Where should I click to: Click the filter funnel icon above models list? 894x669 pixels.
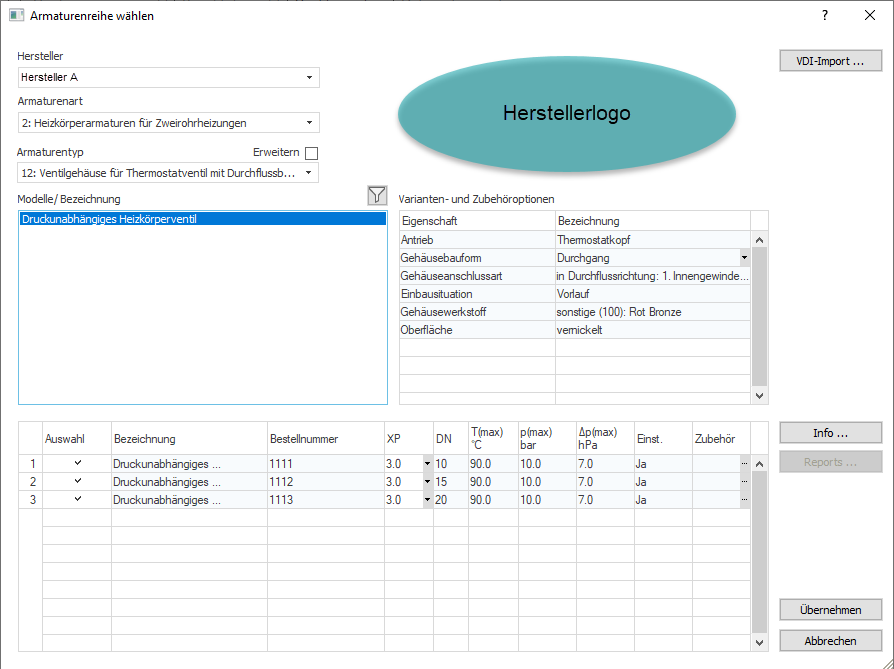pos(377,196)
